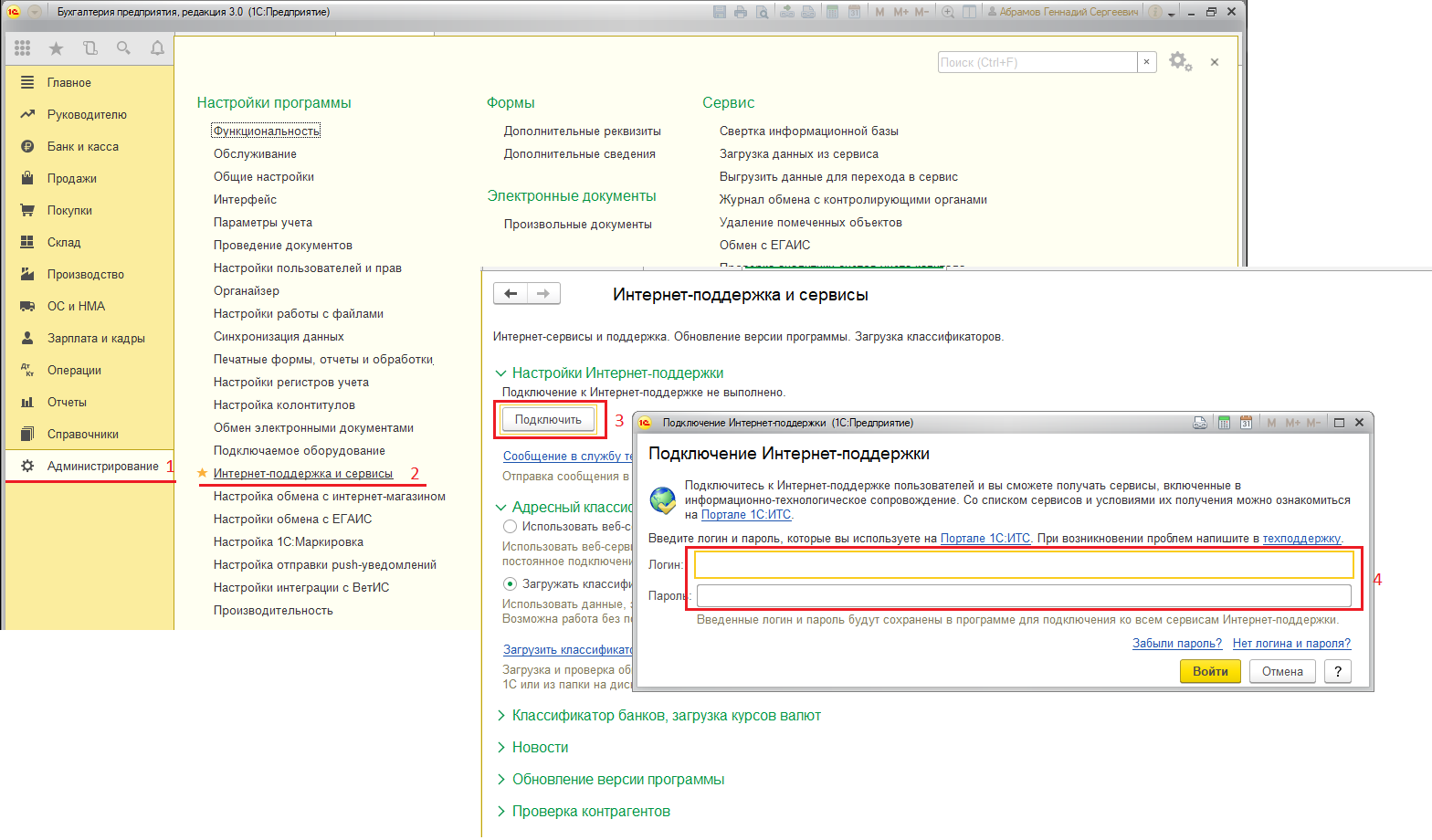This screenshot has width=1432, height=840.
Task: Open Операции section
Action: click(89, 370)
